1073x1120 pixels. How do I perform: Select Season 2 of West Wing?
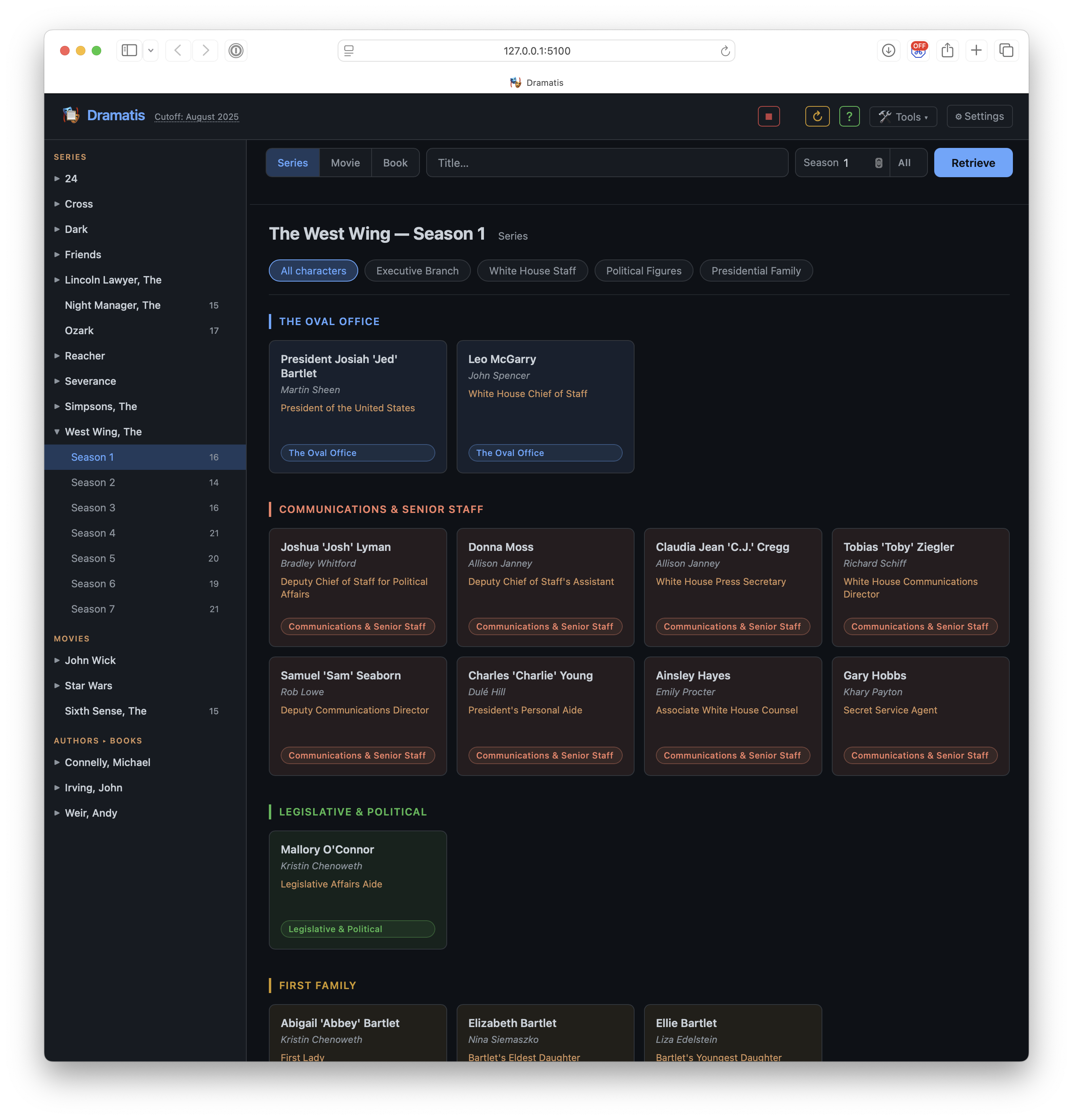(145, 482)
